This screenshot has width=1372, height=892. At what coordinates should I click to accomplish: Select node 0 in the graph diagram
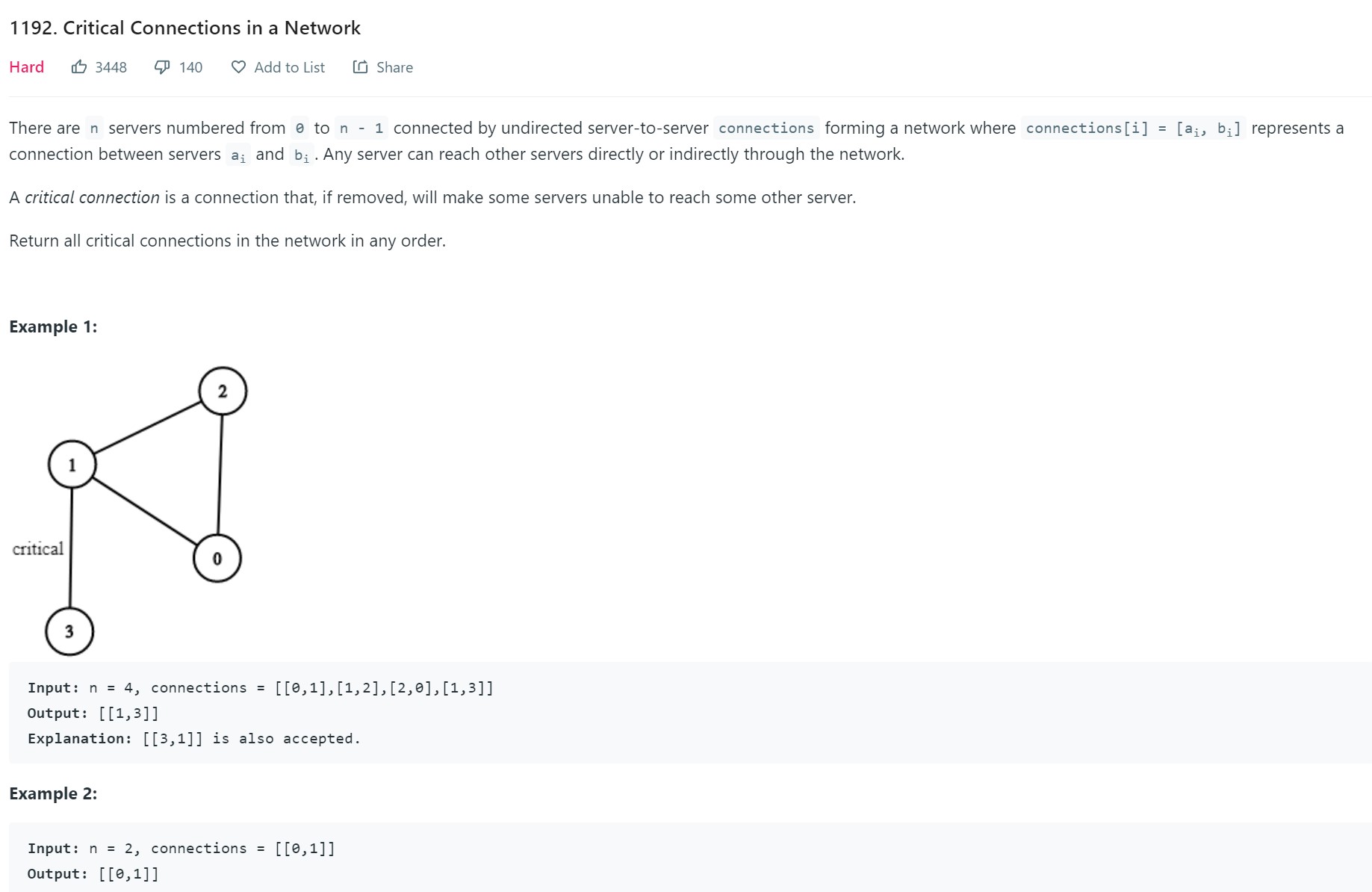pos(217,558)
